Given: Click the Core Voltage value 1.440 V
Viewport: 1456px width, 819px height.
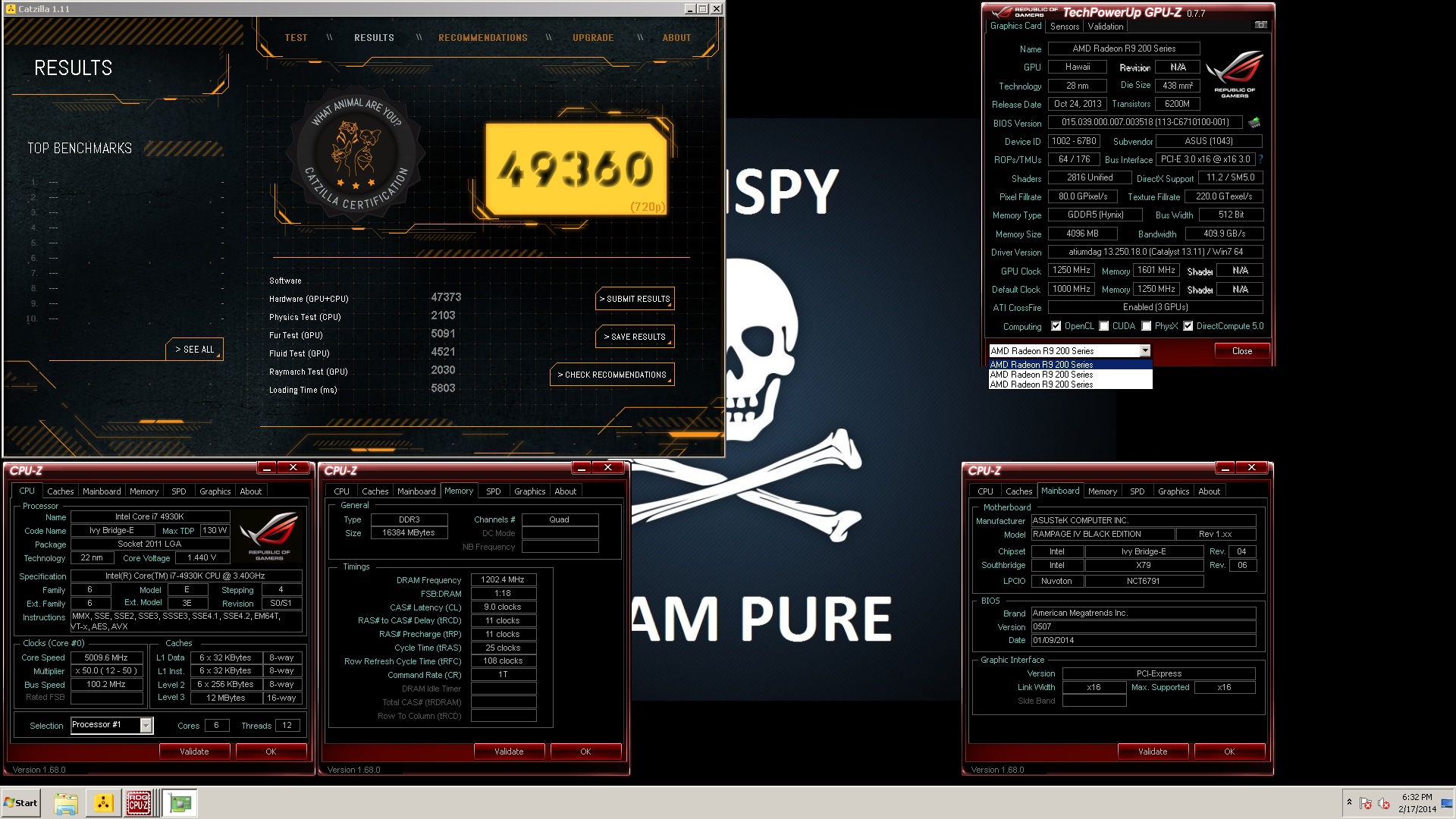Looking at the screenshot, I should (201, 557).
